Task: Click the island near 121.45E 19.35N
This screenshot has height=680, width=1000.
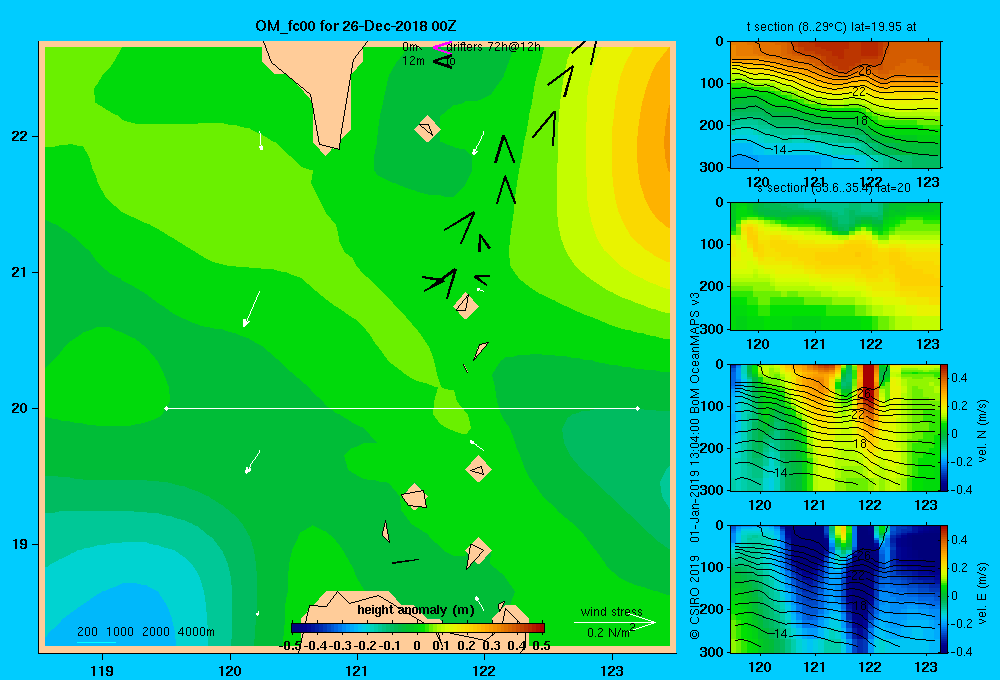Action: point(415,497)
